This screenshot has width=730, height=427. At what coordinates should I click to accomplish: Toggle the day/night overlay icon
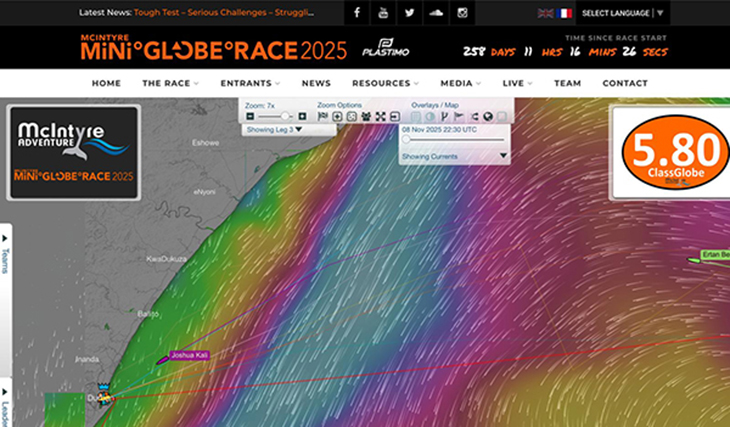coord(430,117)
